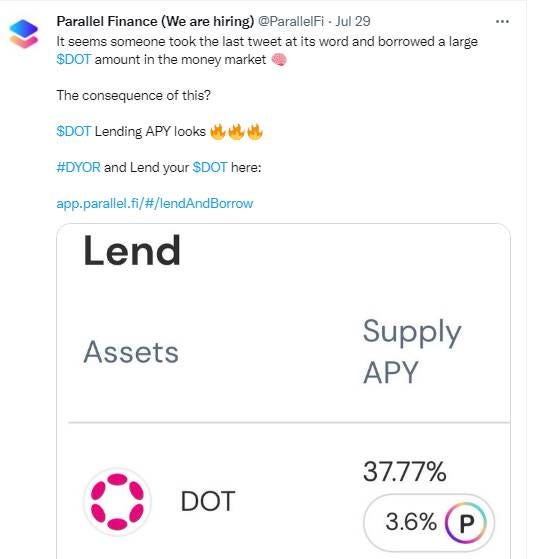Click the 3.6% reward pill badge
Image resolution: width=533 pixels, height=559 pixels.
(429, 523)
